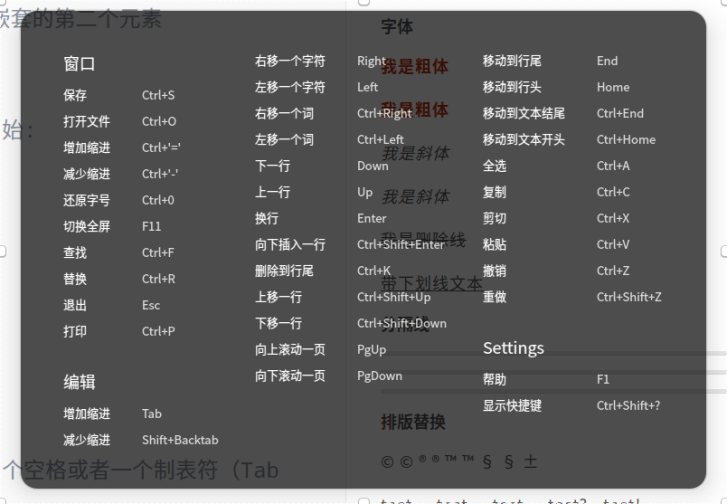The width and height of the screenshot is (728, 504).
Task: Click the 窗口 section heading
Action: pos(79,64)
